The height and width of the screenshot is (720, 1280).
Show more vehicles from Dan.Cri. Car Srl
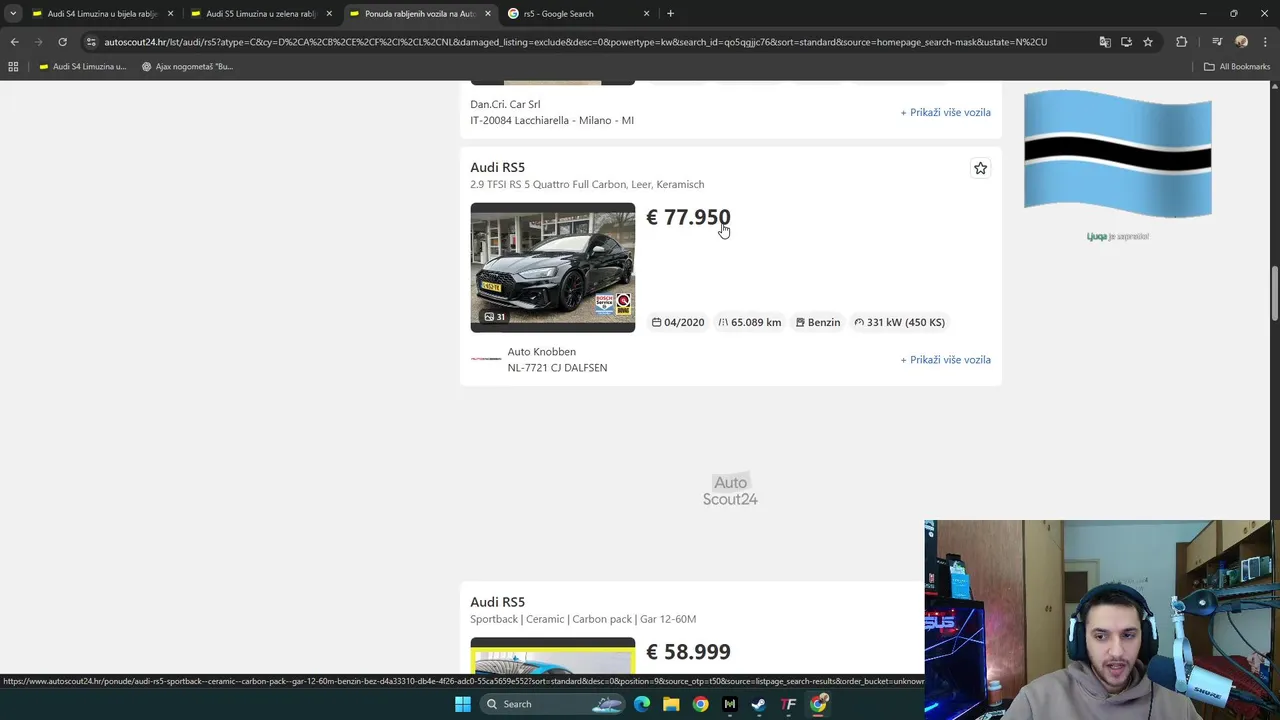(x=945, y=112)
